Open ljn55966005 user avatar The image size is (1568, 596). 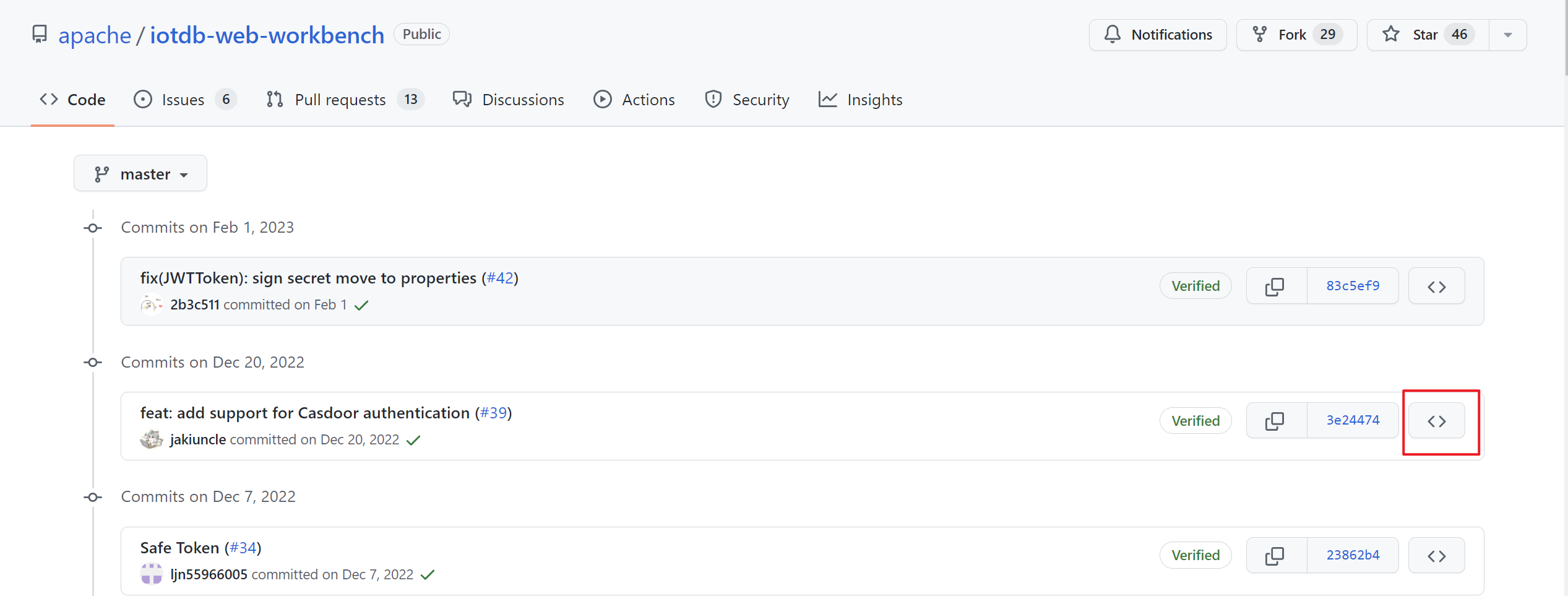(x=152, y=574)
